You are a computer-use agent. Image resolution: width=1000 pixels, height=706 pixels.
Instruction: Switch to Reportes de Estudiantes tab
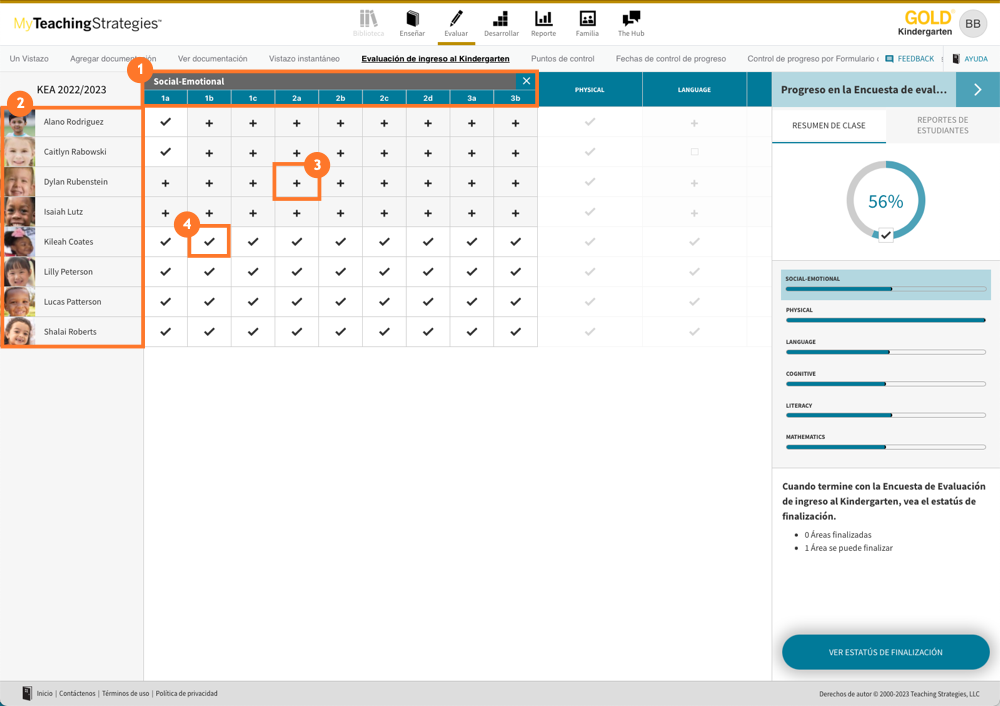point(942,125)
